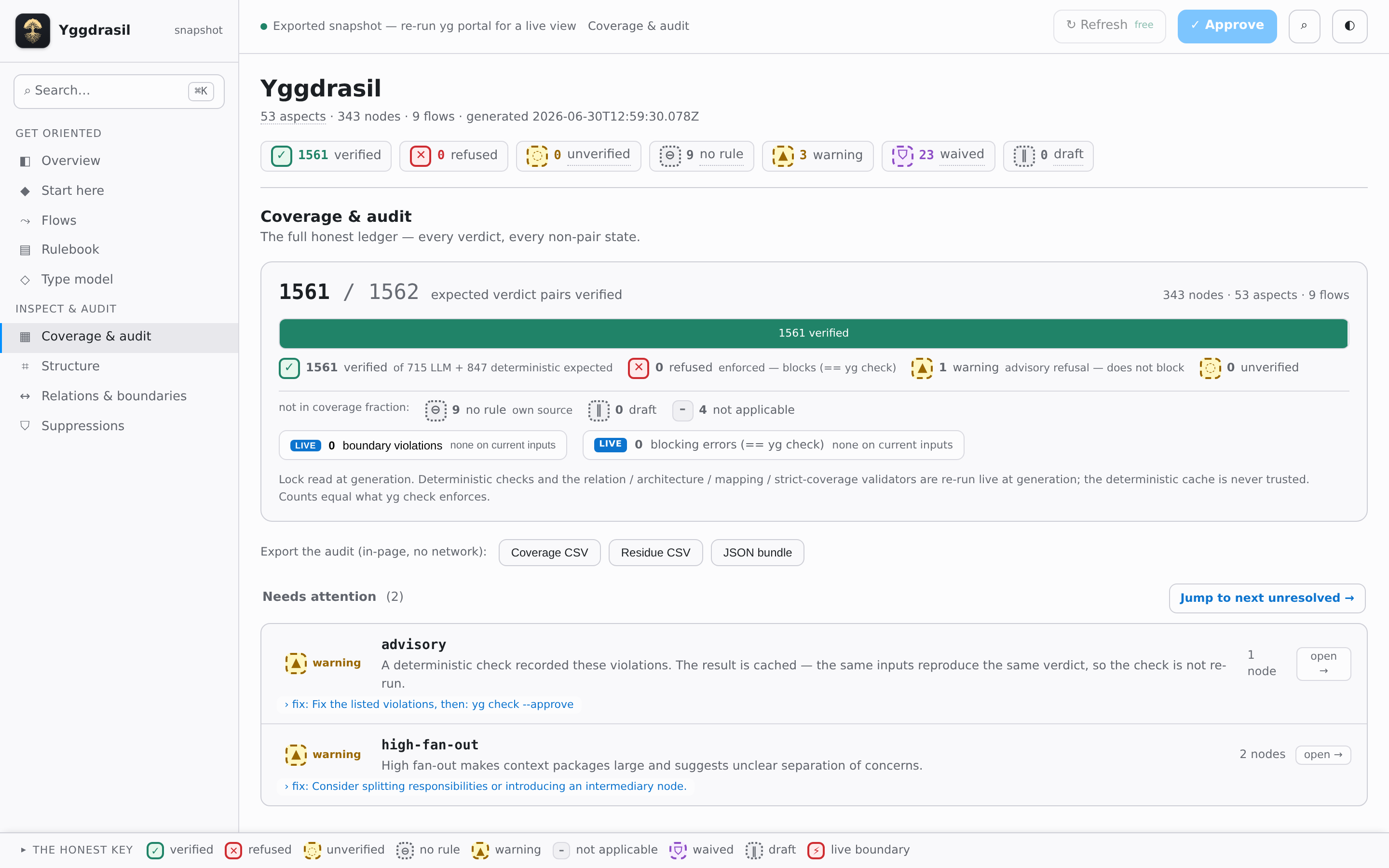Viewport: 1389px width, 868px height.
Task: Filter by 3 warning chip
Action: (817, 156)
